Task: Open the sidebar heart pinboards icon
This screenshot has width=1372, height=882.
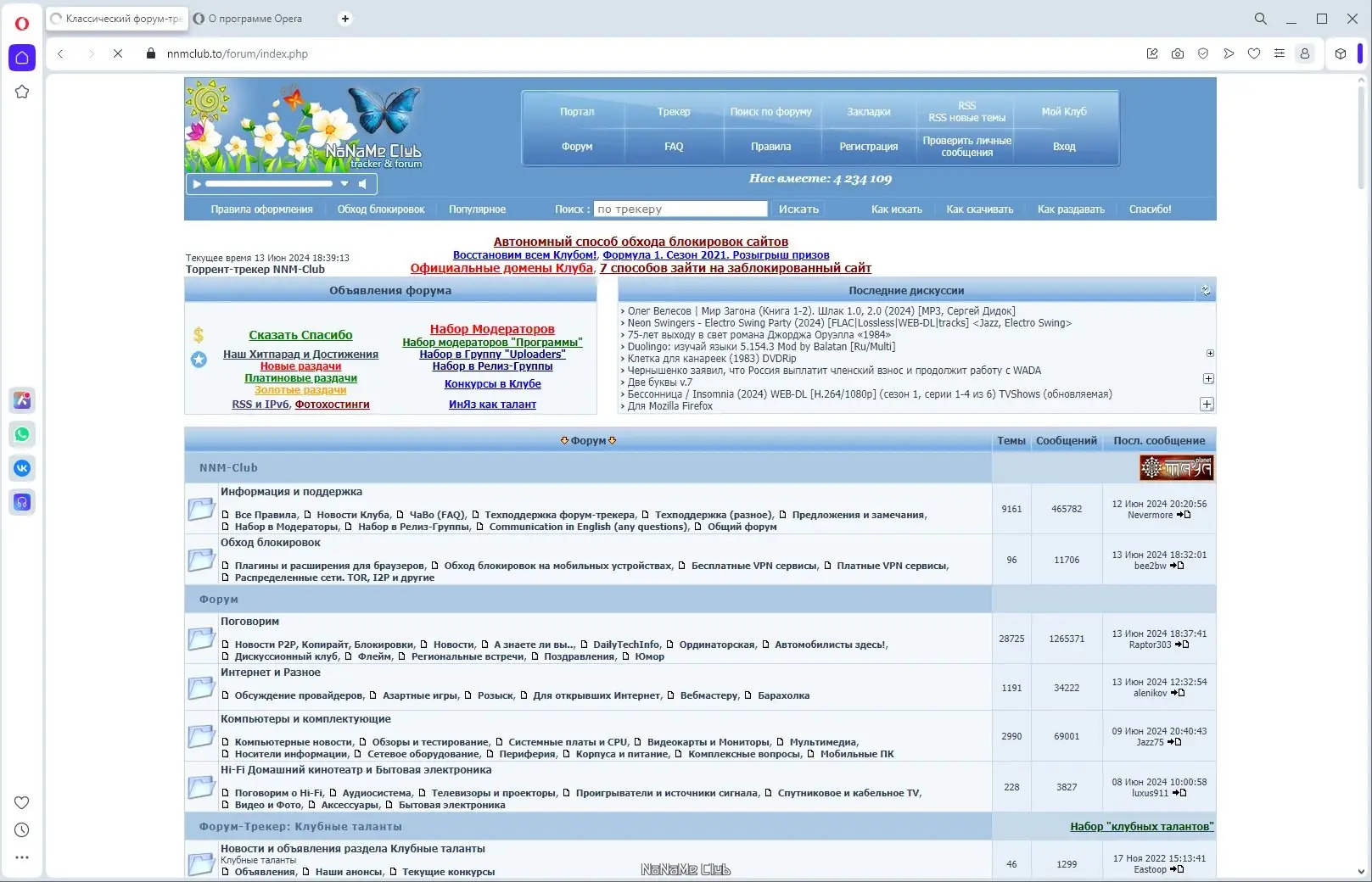Action: [x=22, y=802]
